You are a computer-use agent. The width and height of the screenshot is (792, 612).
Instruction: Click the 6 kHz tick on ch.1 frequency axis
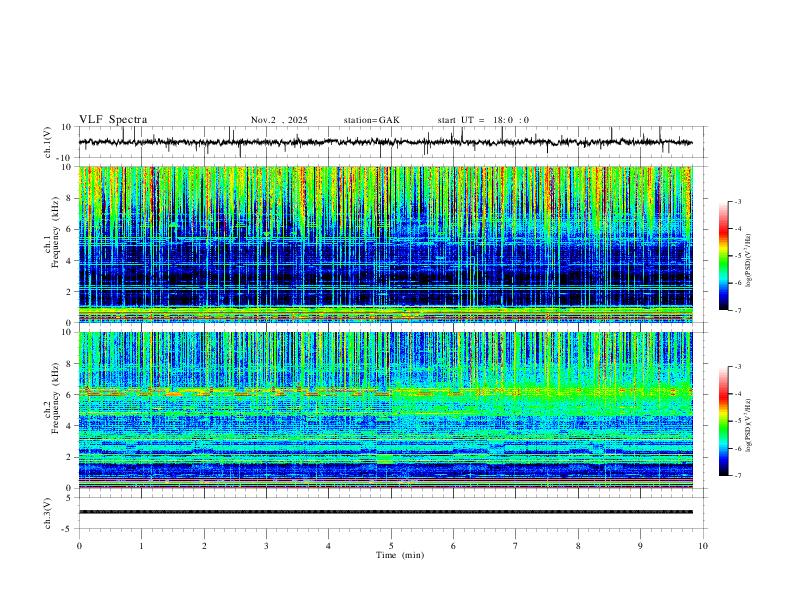coord(69,229)
